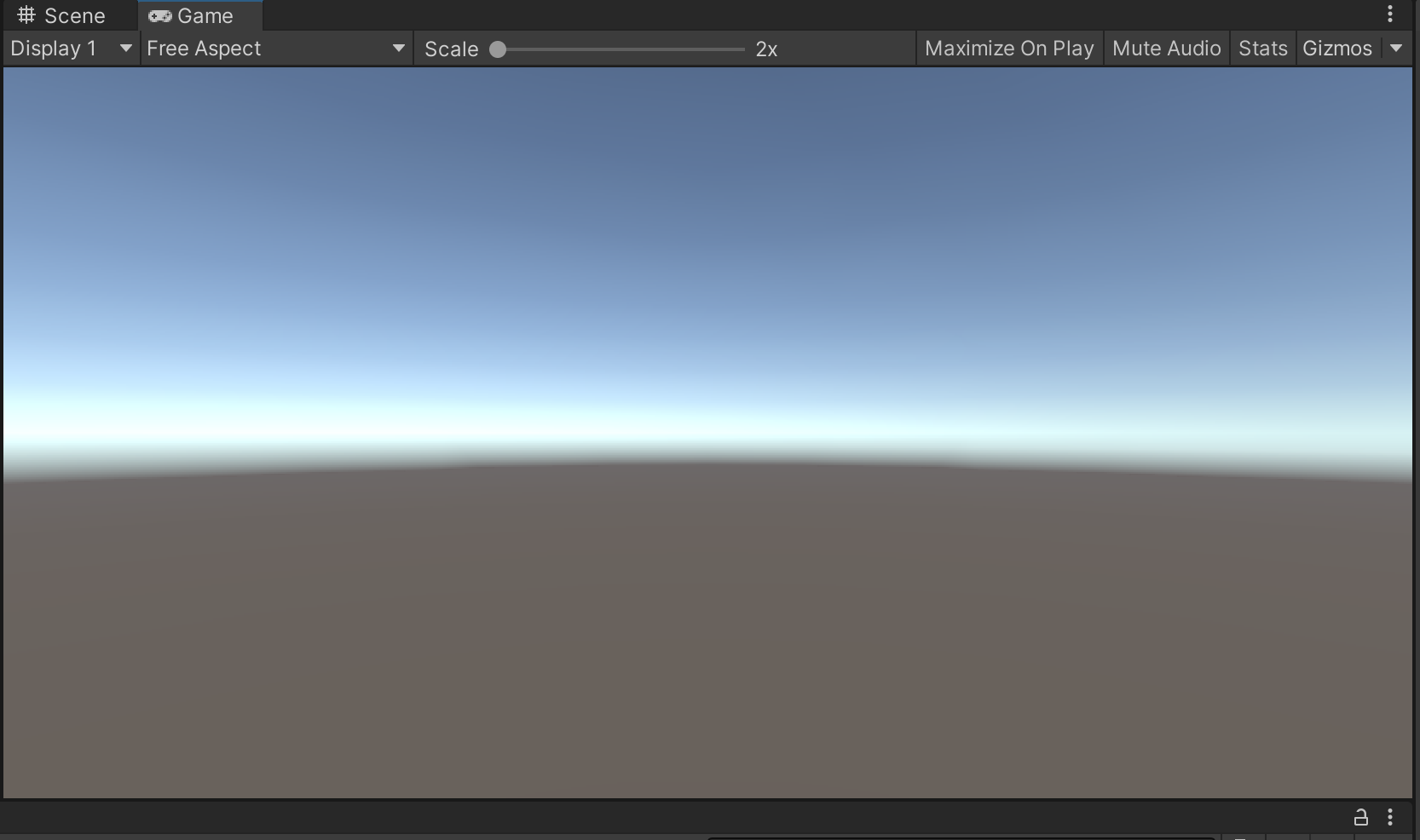Select the Game tab
This screenshot has width=1420, height=840.
205,16
